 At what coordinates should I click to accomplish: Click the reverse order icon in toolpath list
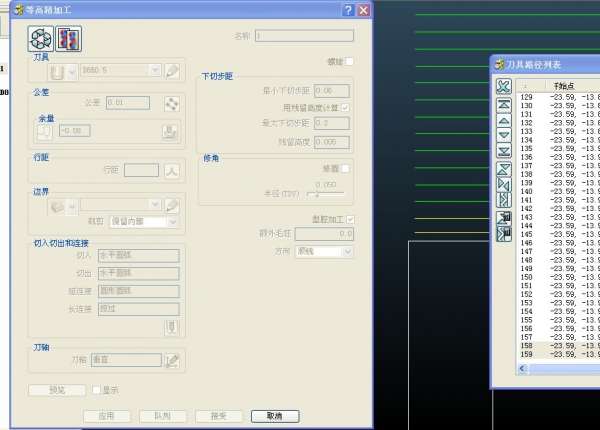pos(504,169)
